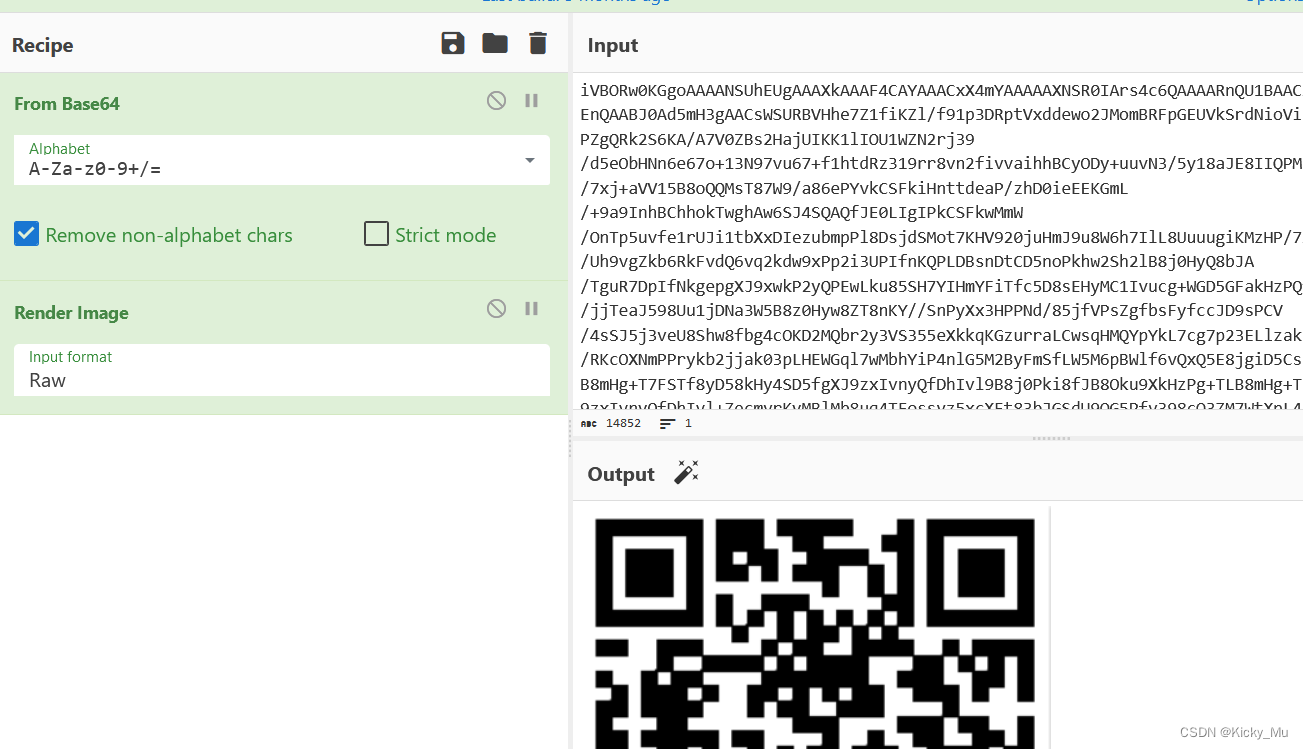Viewport: 1303px width, 749px height.
Task: Click the magic wand icon beside Output
Action: [x=686, y=473]
